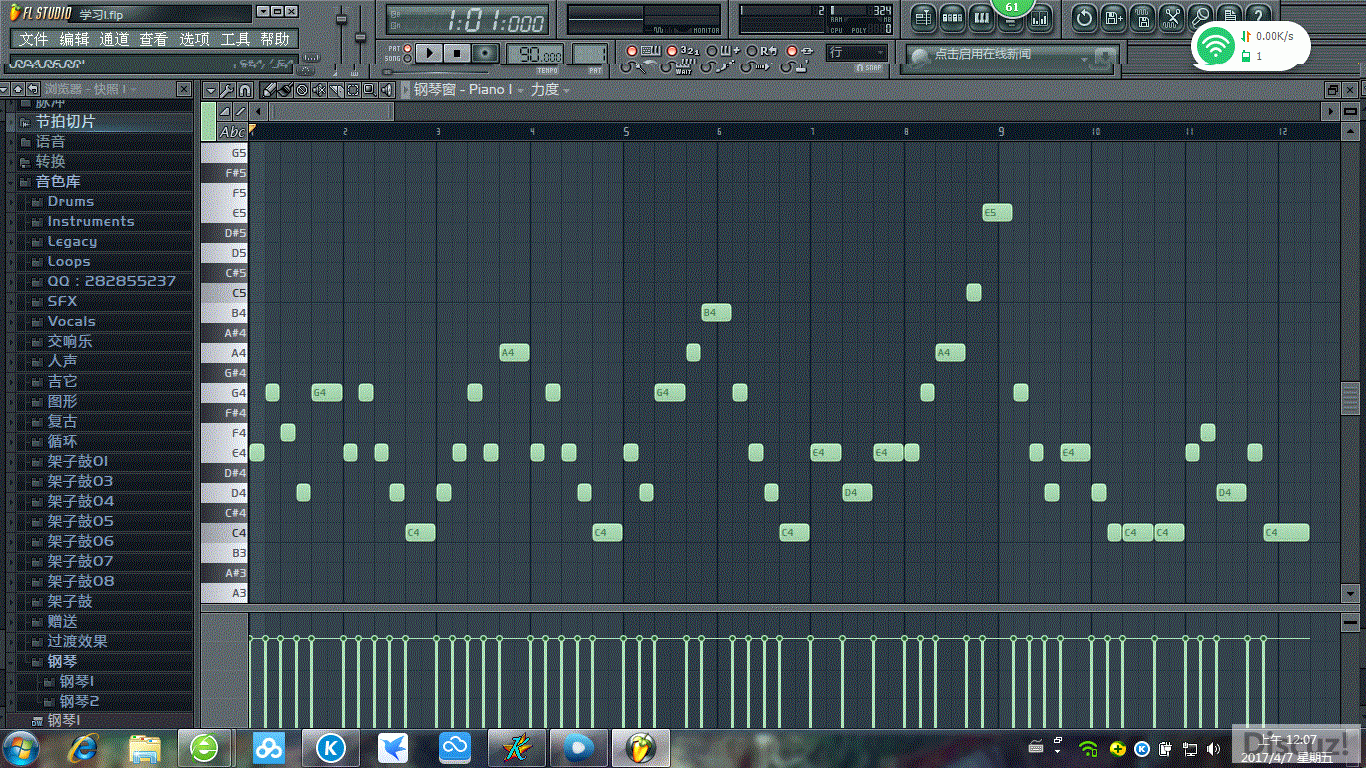
Task: Toggle the magnet snap button in piano roll
Action: (245, 90)
